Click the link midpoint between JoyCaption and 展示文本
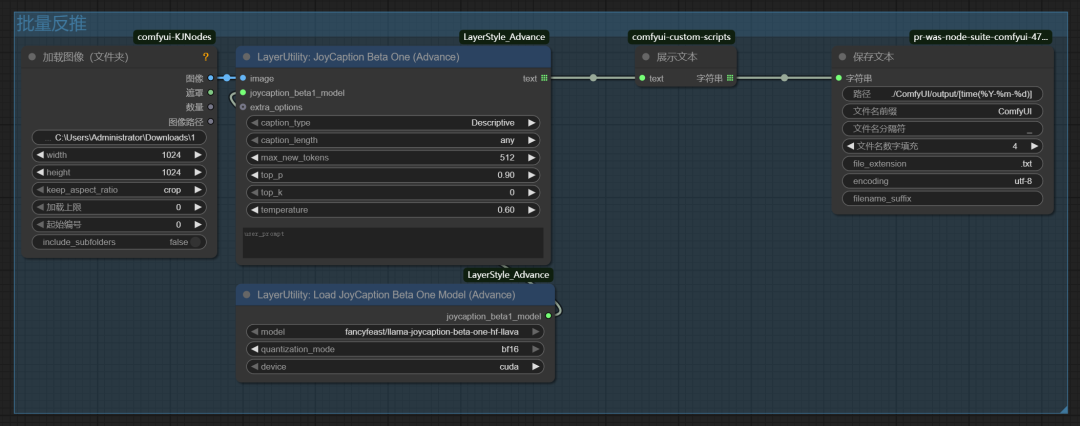This screenshot has width=1080, height=426. [x=593, y=78]
